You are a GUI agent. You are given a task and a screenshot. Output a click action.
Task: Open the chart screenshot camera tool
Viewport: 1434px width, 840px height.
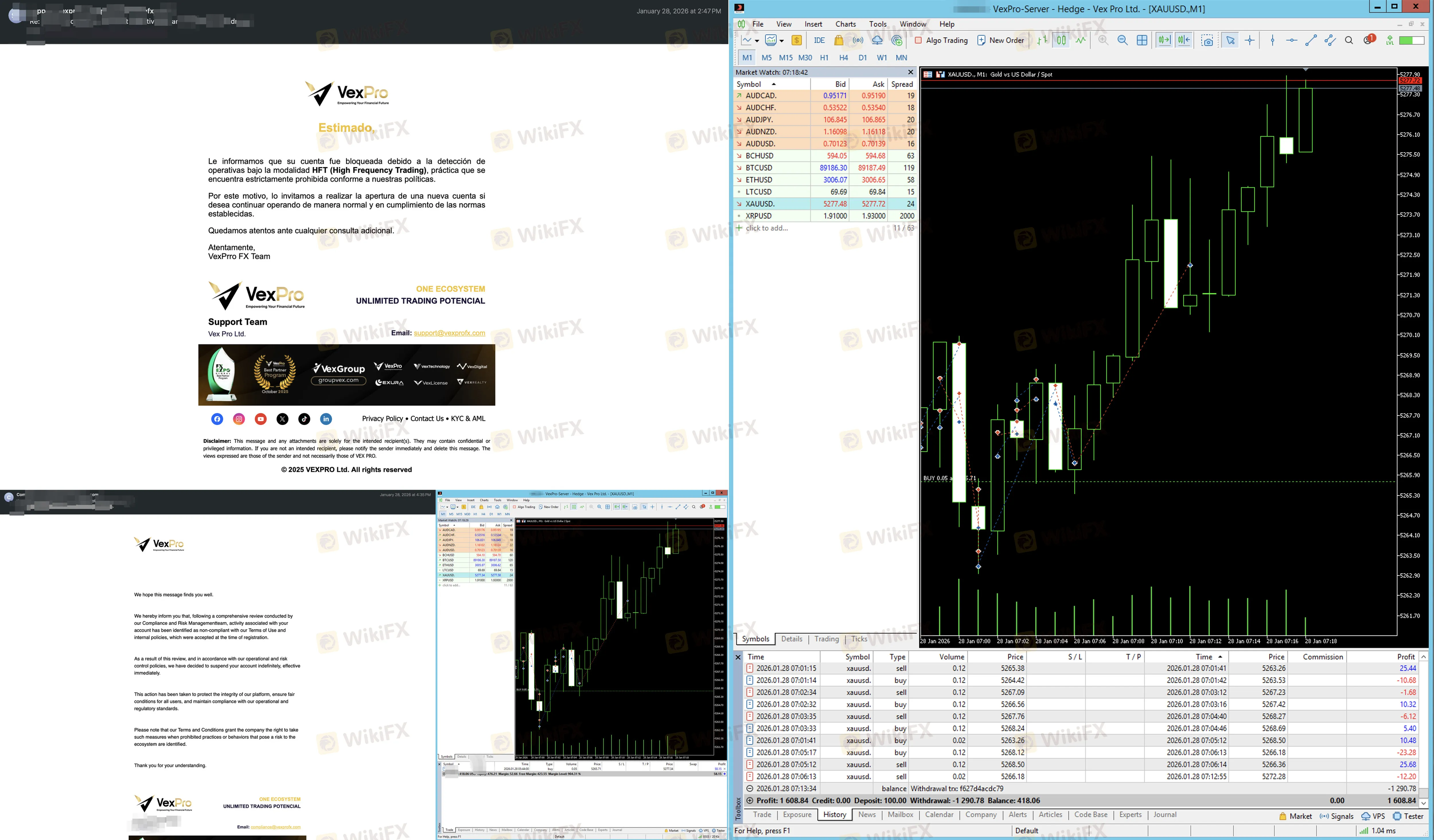[x=1207, y=40]
